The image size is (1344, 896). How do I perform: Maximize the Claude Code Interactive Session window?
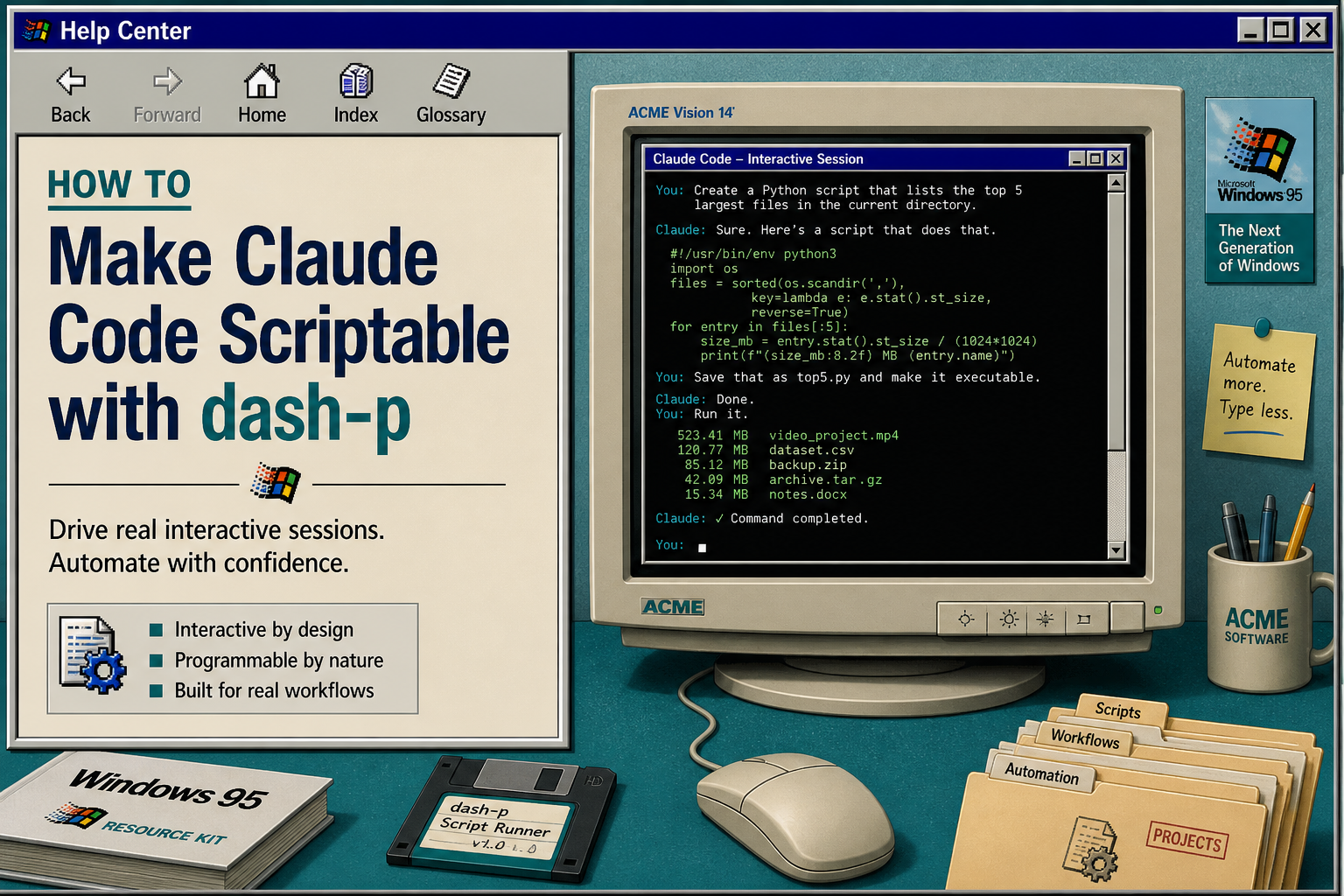point(1095,158)
